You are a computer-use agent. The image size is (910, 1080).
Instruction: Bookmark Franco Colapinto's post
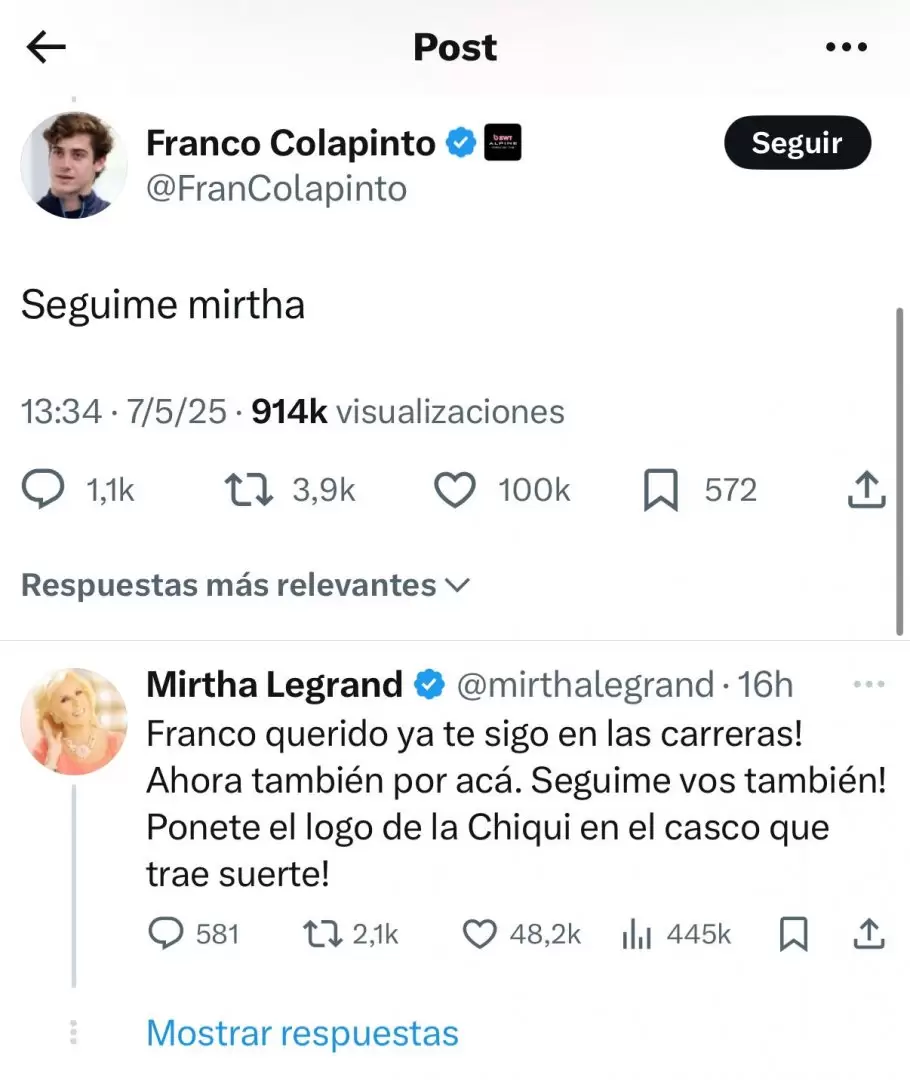click(660, 490)
